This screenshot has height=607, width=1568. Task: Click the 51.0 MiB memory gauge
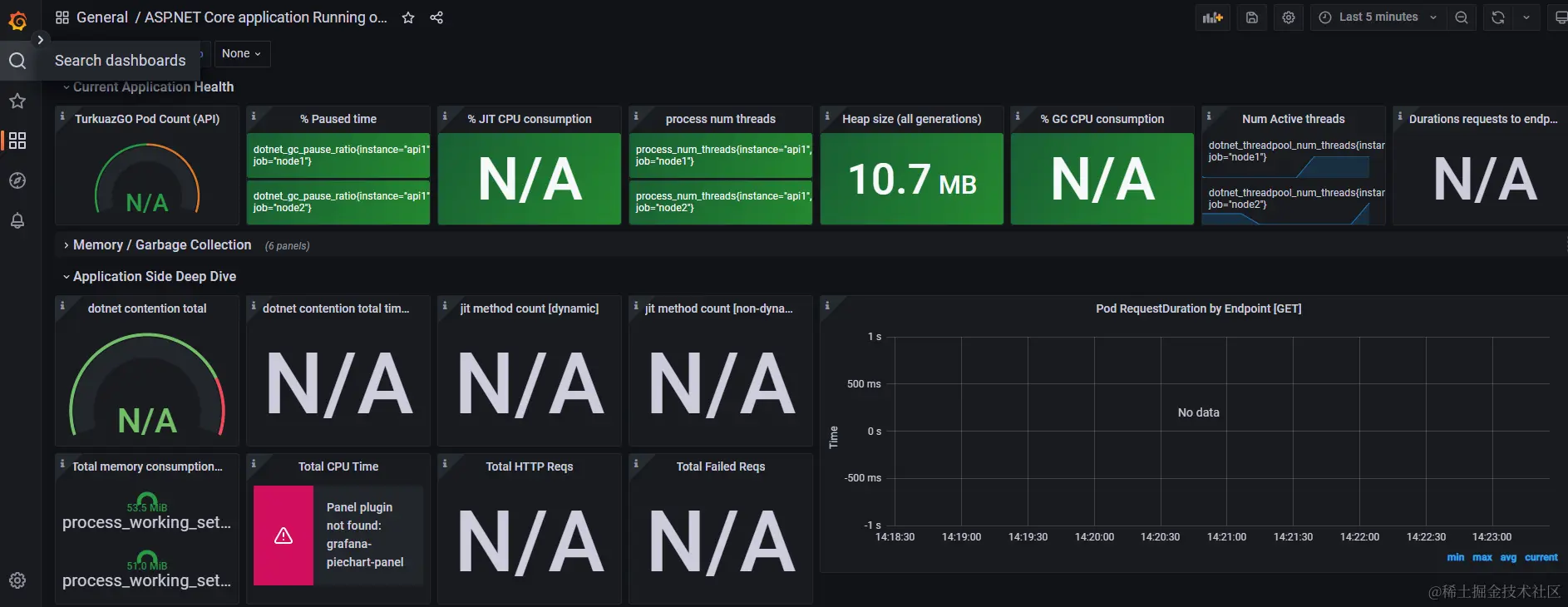[147, 560]
